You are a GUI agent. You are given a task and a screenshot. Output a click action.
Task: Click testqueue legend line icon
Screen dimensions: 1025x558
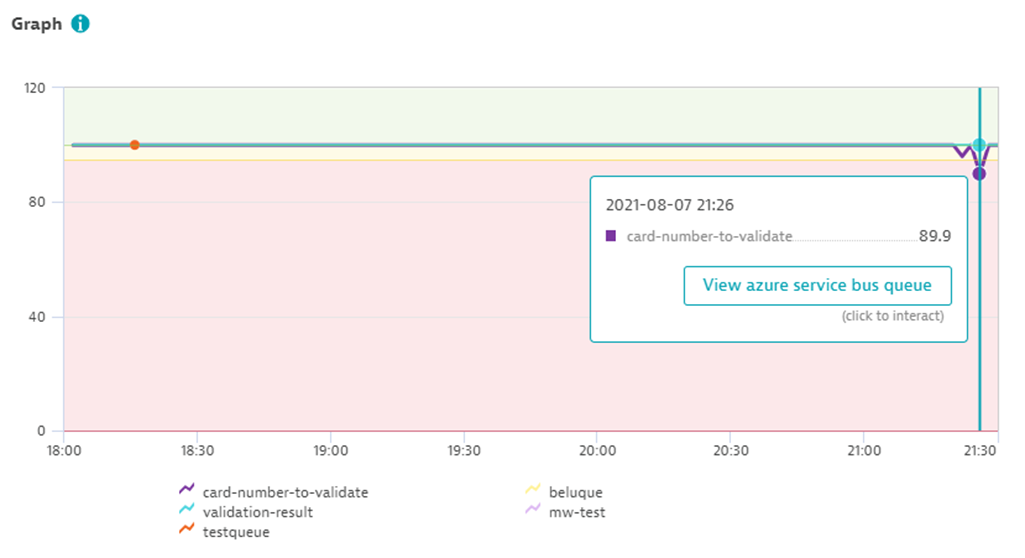click(x=187, y=528)
